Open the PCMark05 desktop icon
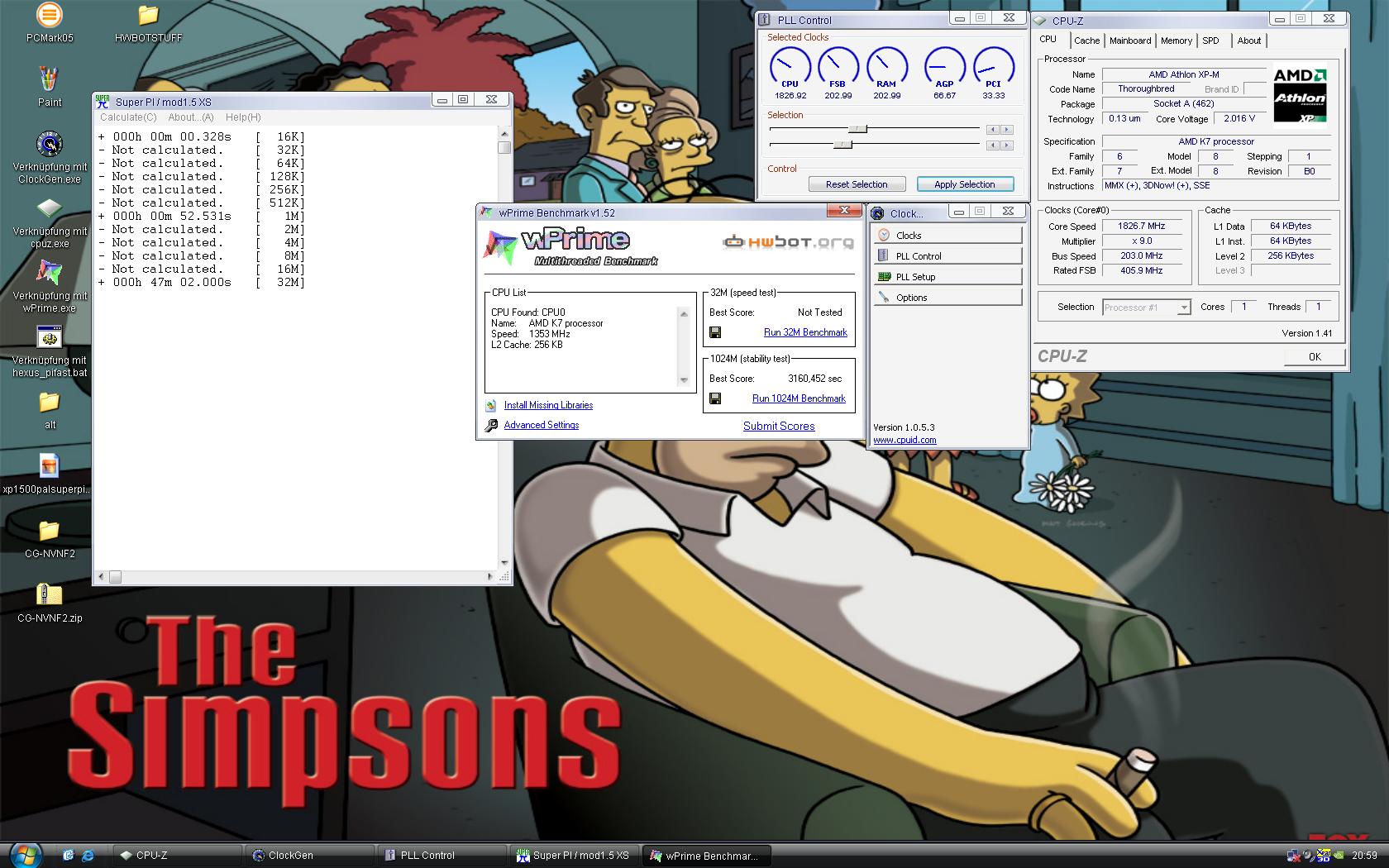Image resolution: width=1389 pixels, height=868 pixels. pos(50,15)
